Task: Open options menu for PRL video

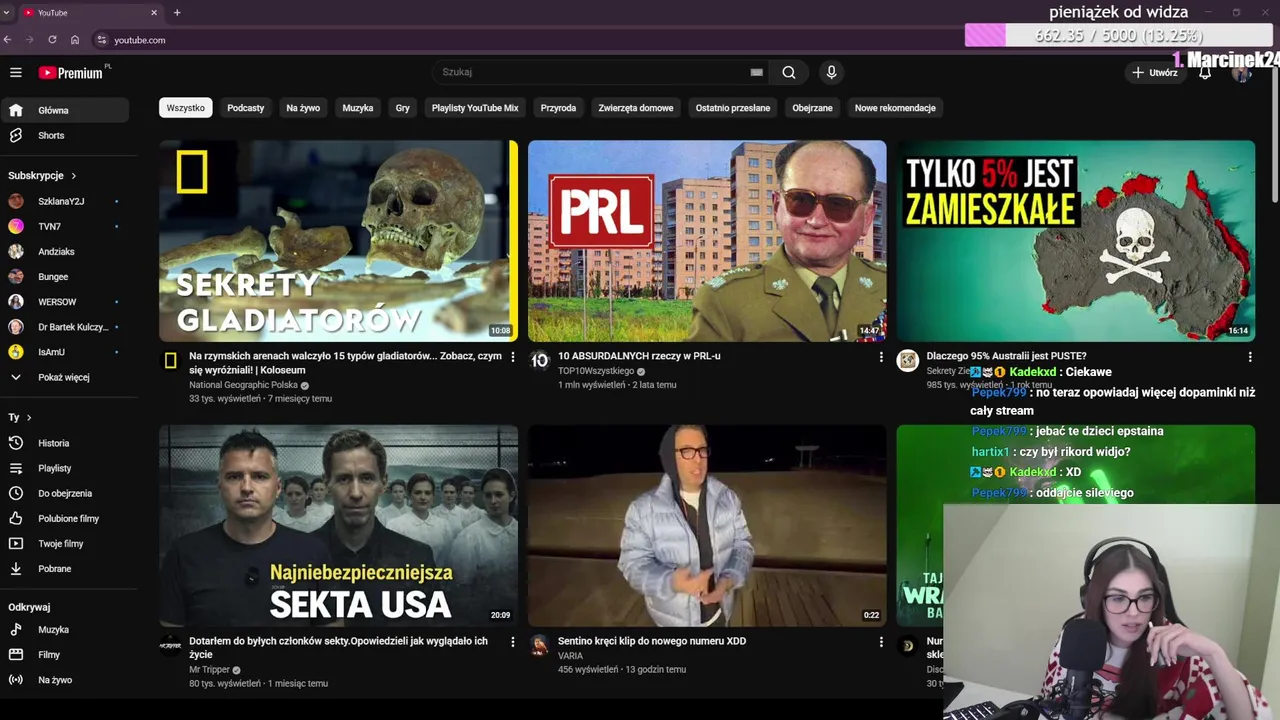Action: [x=881, y=357]
